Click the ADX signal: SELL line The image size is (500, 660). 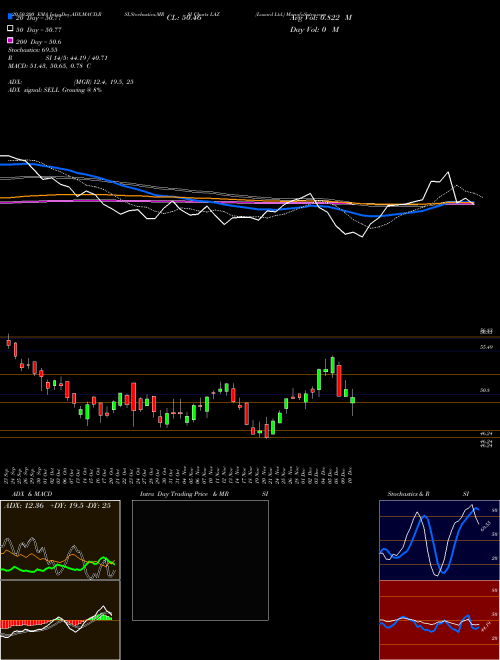[x=55, y=90]
